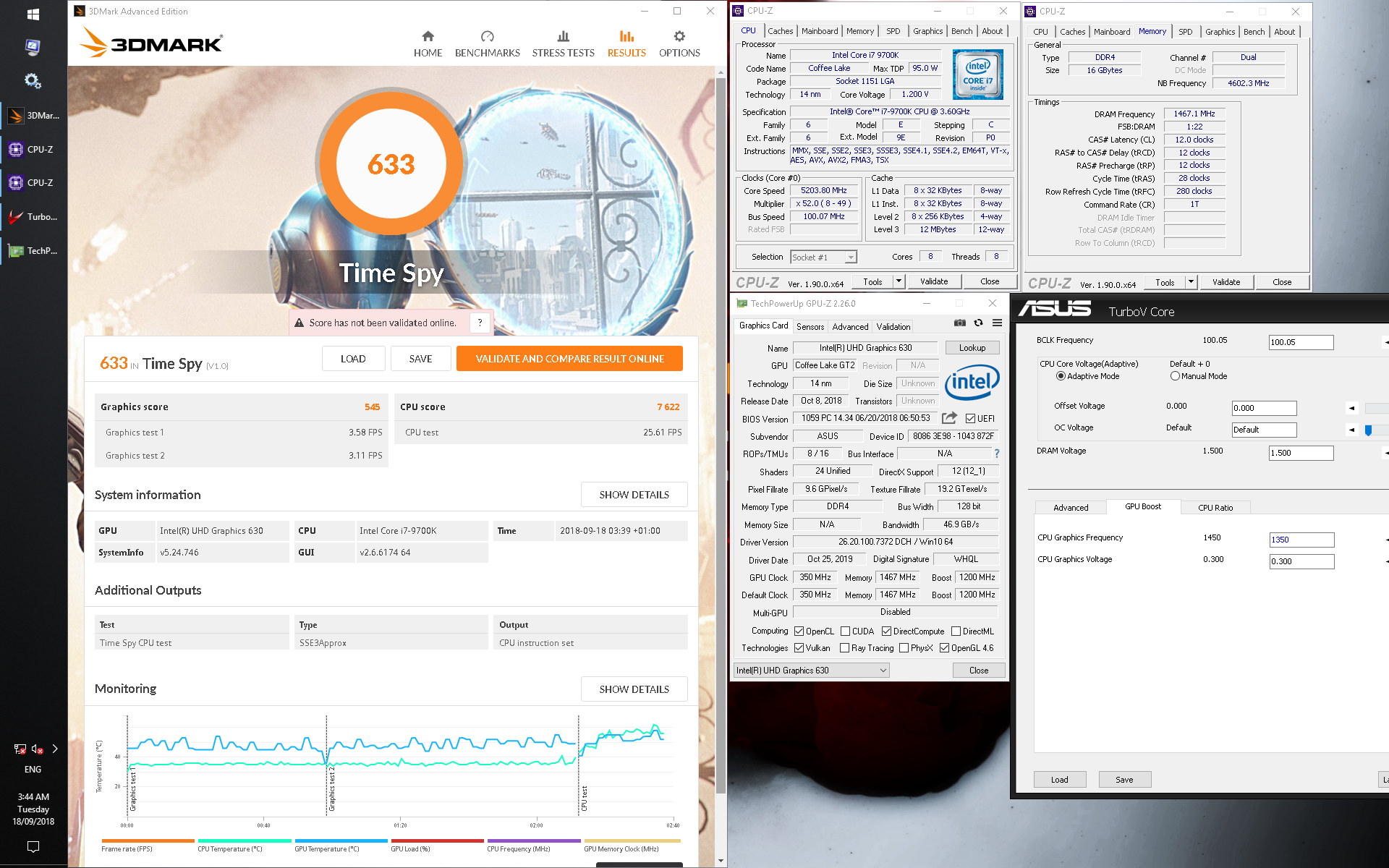Click OC Voltage decrease arrow in TurboV

(x=1351, y=430)
